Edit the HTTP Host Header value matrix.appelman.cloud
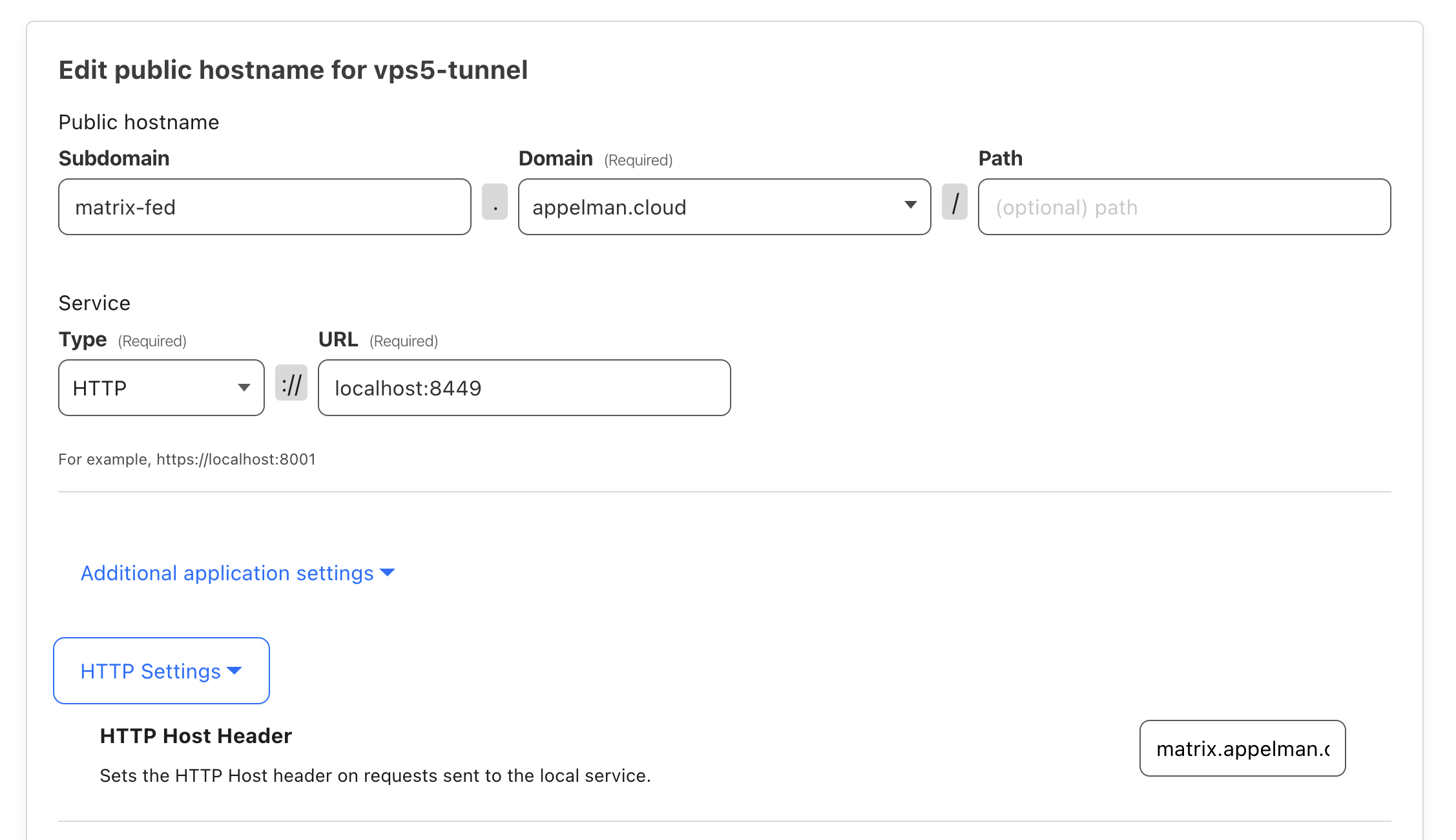The image size is (1456, 840). 1242,748
